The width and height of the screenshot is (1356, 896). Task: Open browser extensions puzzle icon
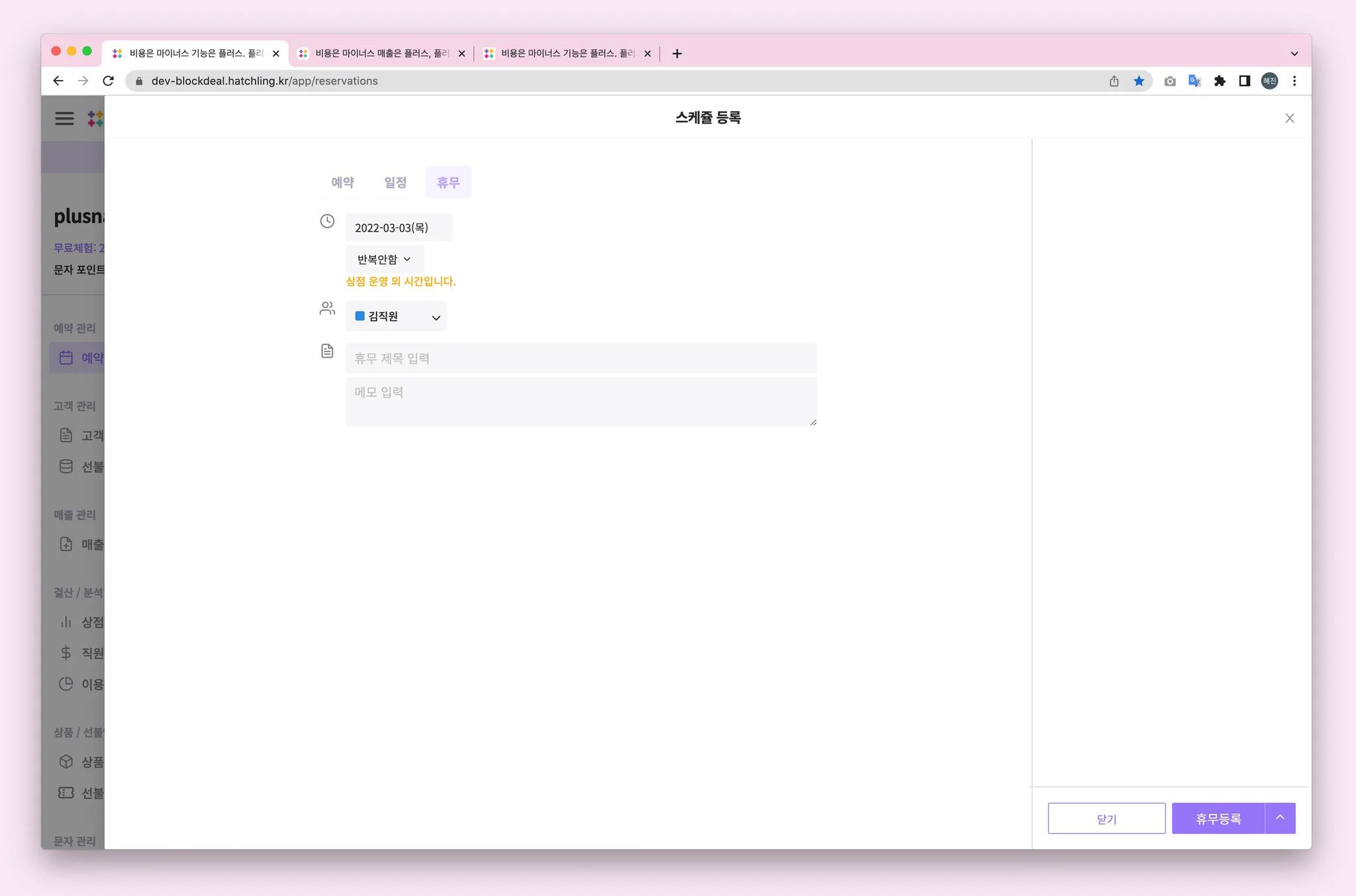(1220, 81)
